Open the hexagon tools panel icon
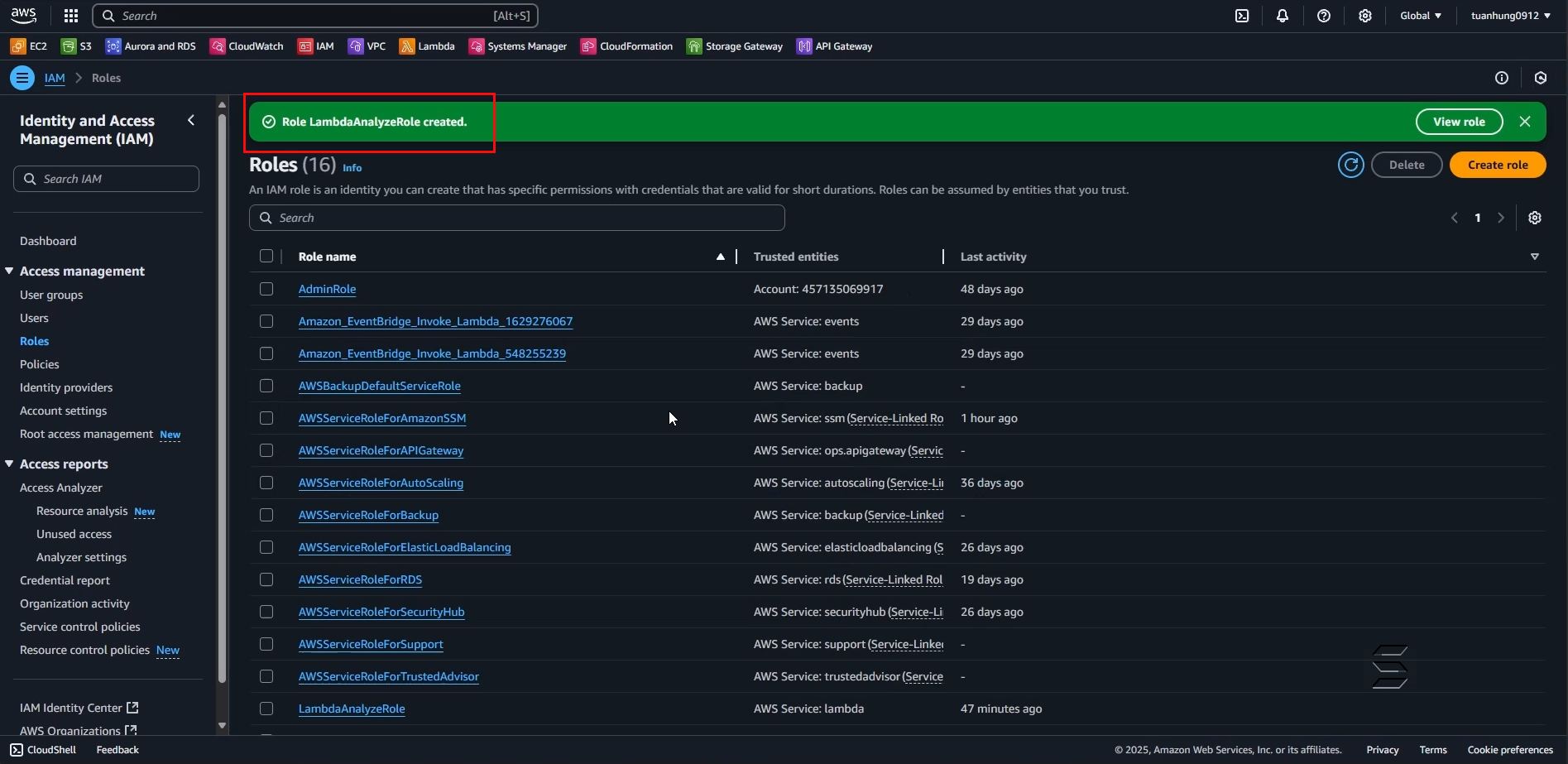 (1541, 78)
